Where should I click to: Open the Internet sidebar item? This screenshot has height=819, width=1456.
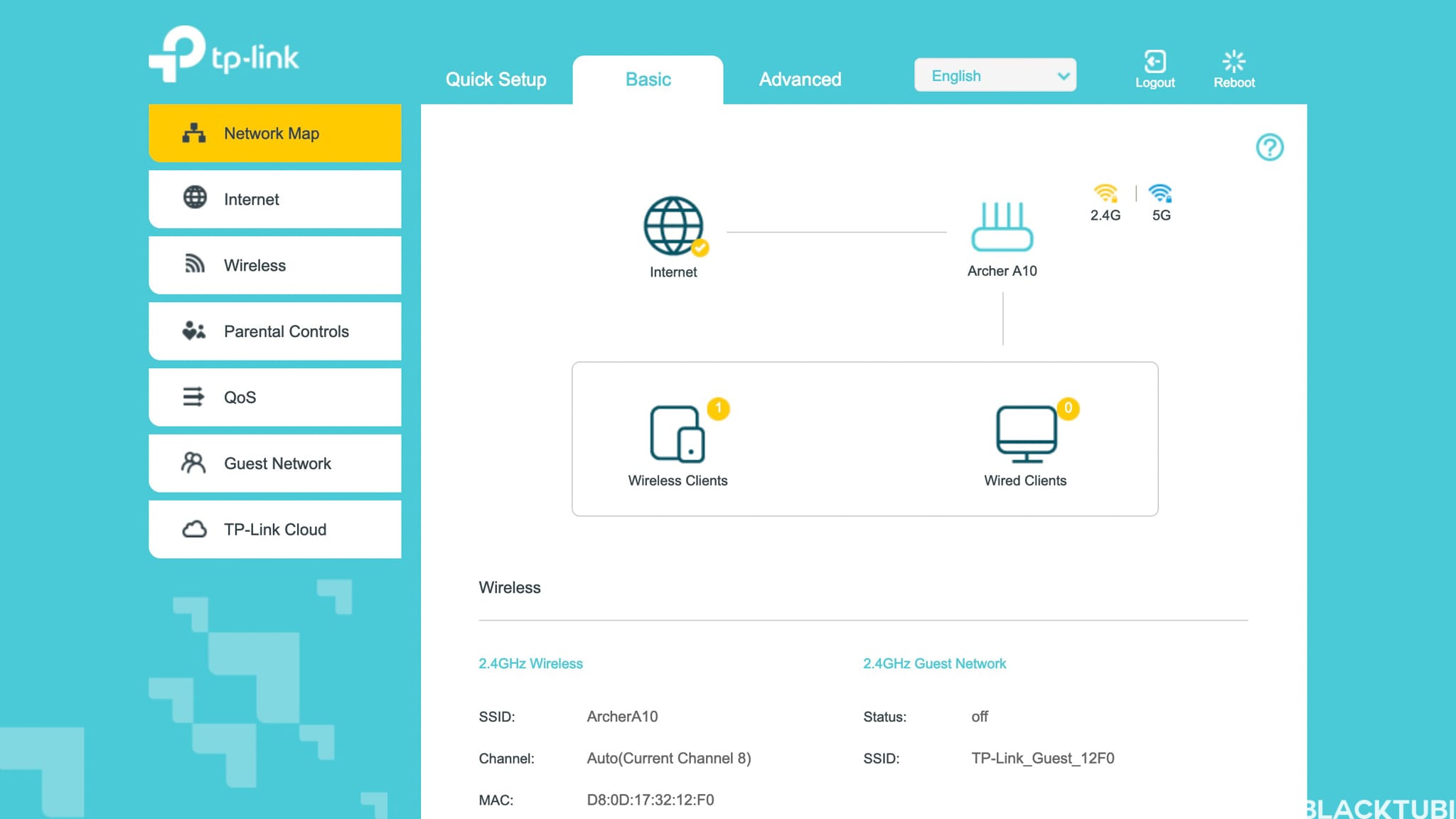(x=275, y=199)
